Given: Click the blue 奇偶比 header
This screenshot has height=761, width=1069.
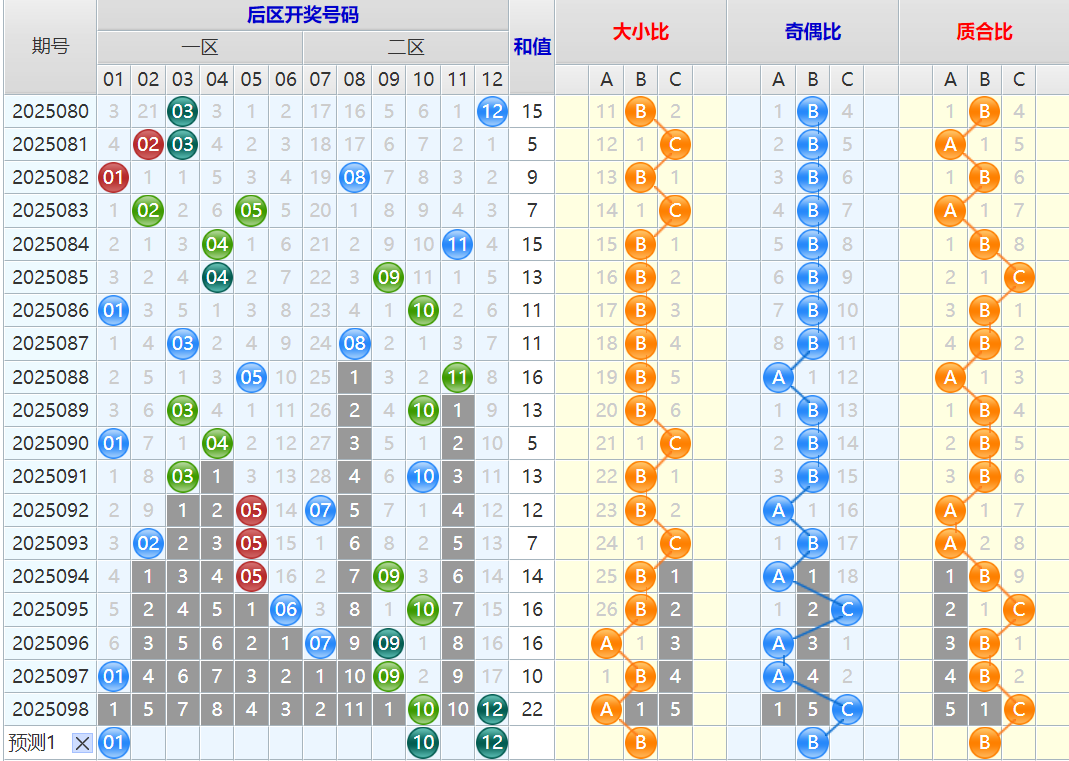Looking at the screenshot, I should coord(813,31).
